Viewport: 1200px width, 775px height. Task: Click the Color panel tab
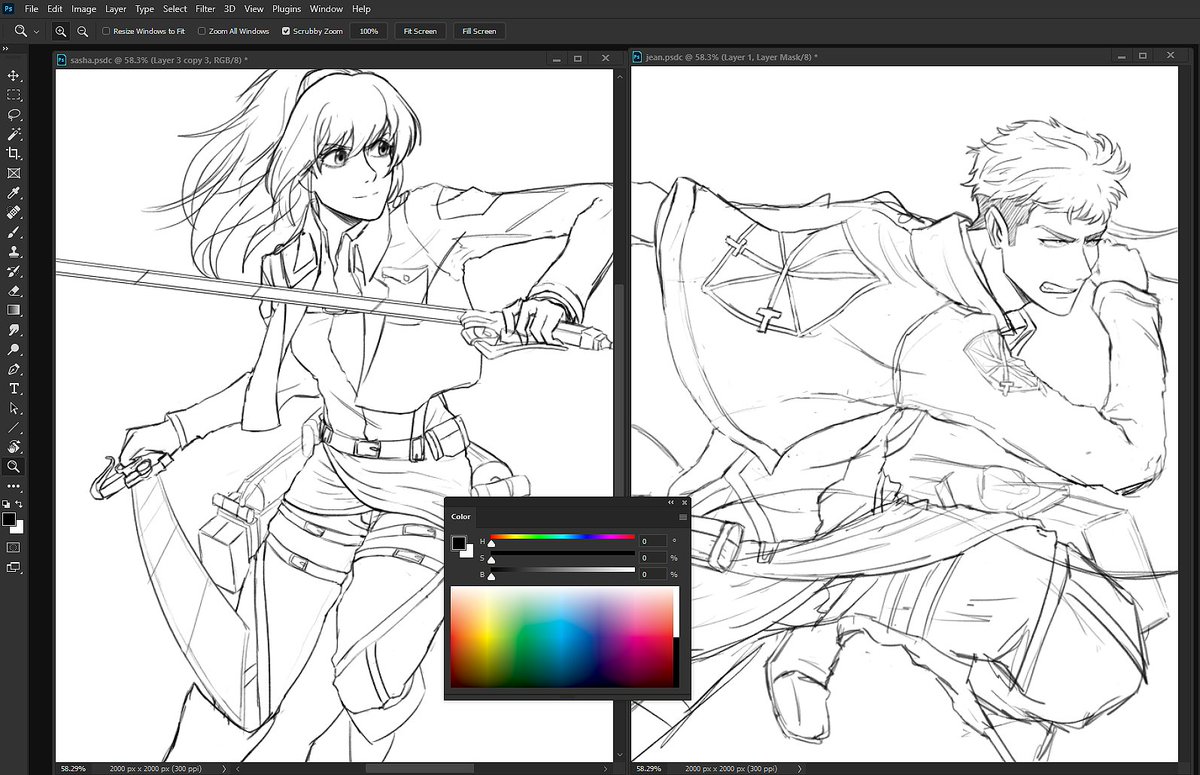tap(461, 517)
